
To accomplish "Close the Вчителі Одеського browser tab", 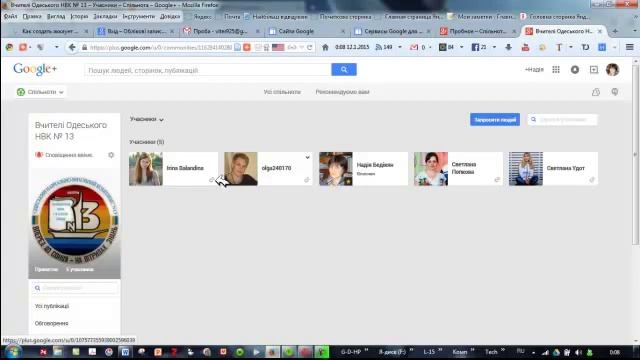I will tap(600, 31).
